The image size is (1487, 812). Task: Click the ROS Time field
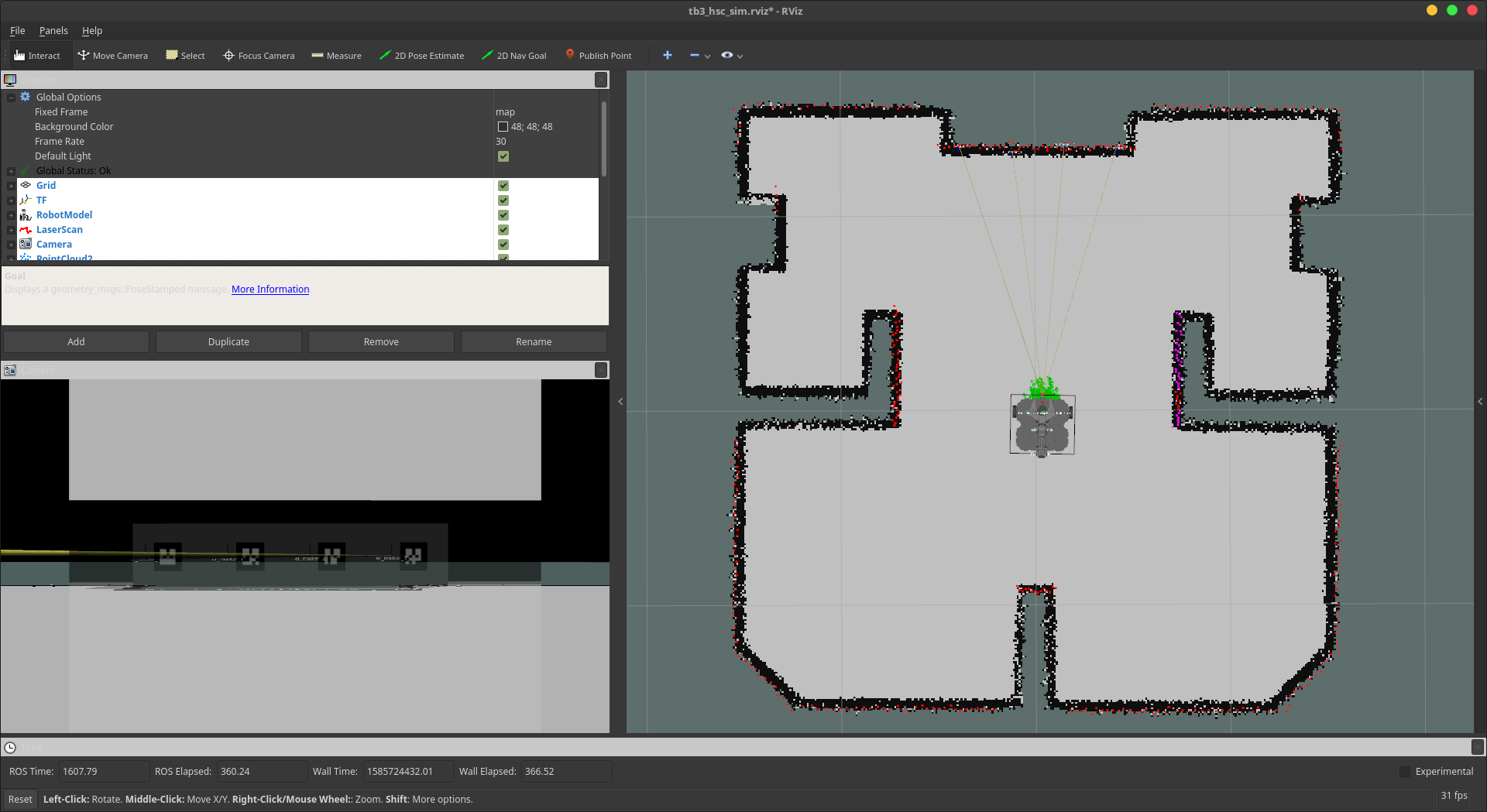tap(104, 772)
